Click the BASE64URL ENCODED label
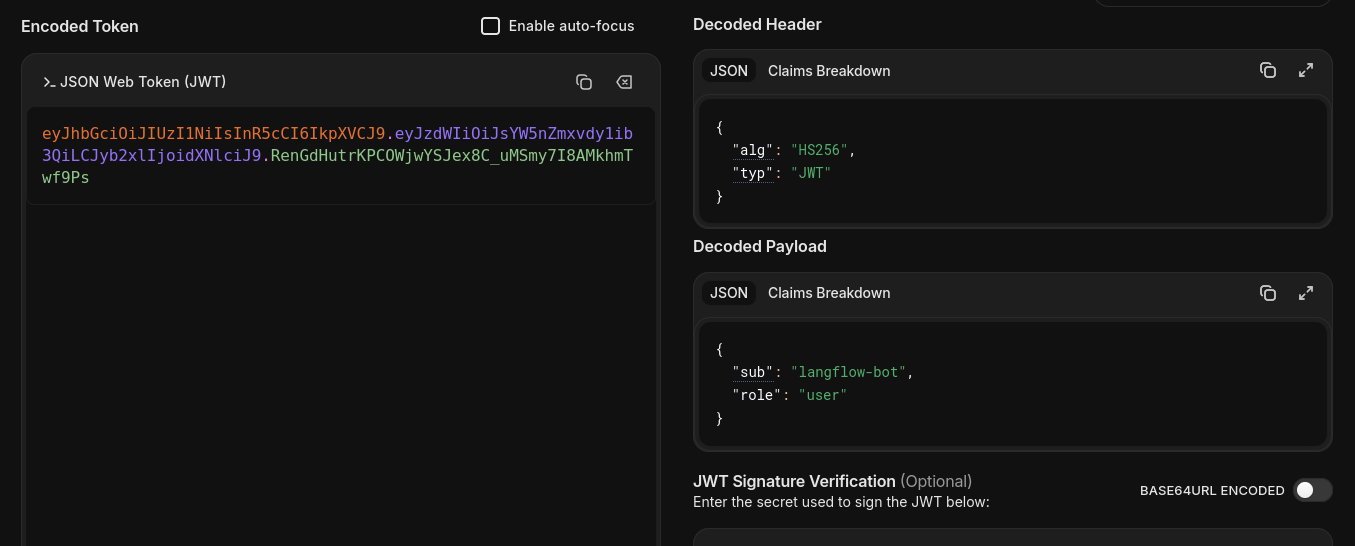Viewport: 1355px width, 546px height. tap(1212, 491)
